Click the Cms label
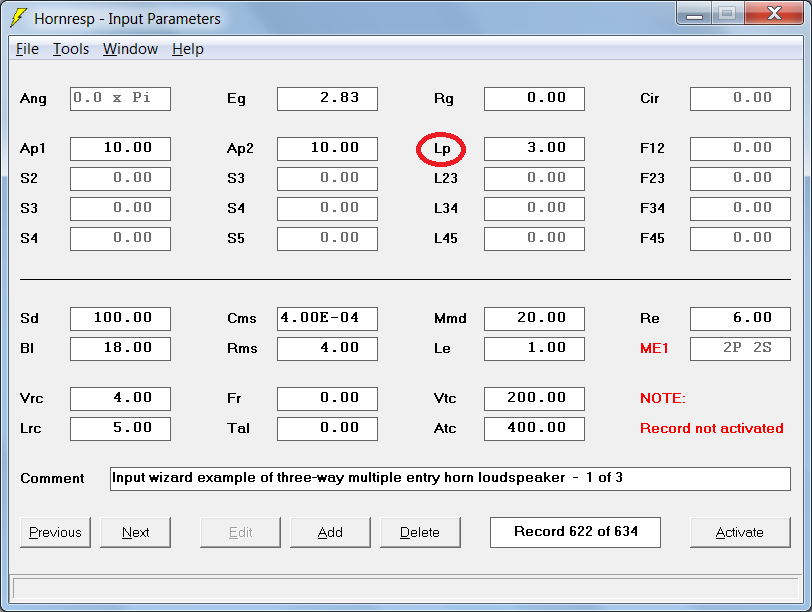This screenshot has width=812, height=612. point(241,318)
